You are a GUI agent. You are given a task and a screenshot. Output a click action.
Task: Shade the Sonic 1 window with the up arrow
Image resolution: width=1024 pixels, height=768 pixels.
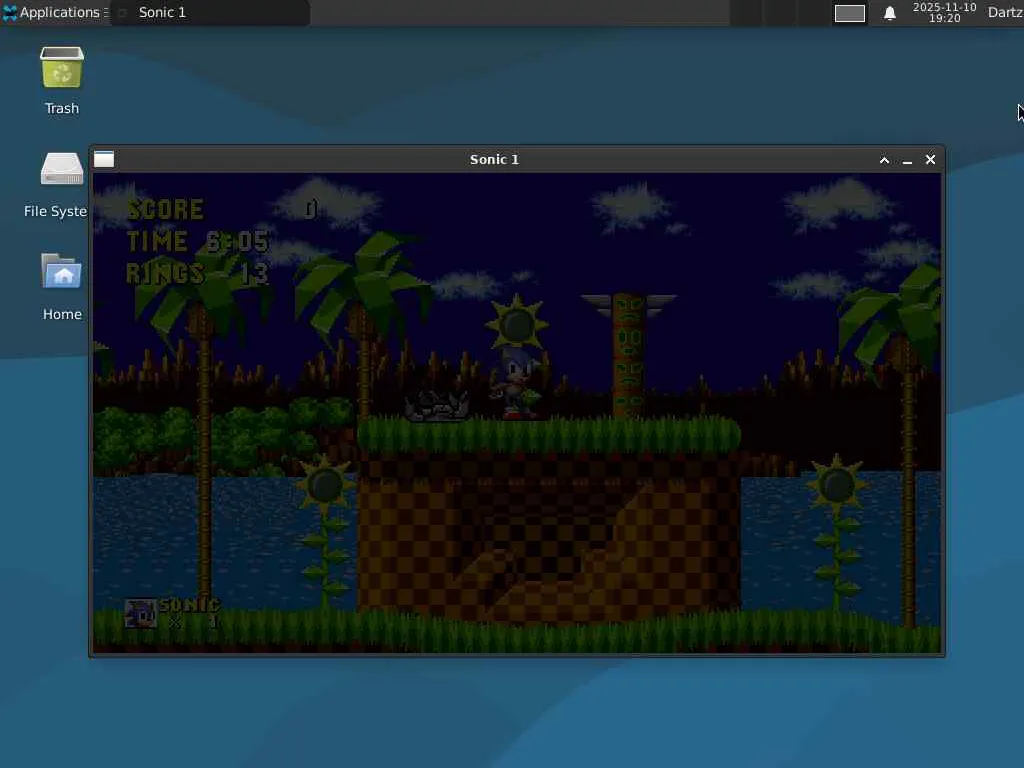click(884, 160)
